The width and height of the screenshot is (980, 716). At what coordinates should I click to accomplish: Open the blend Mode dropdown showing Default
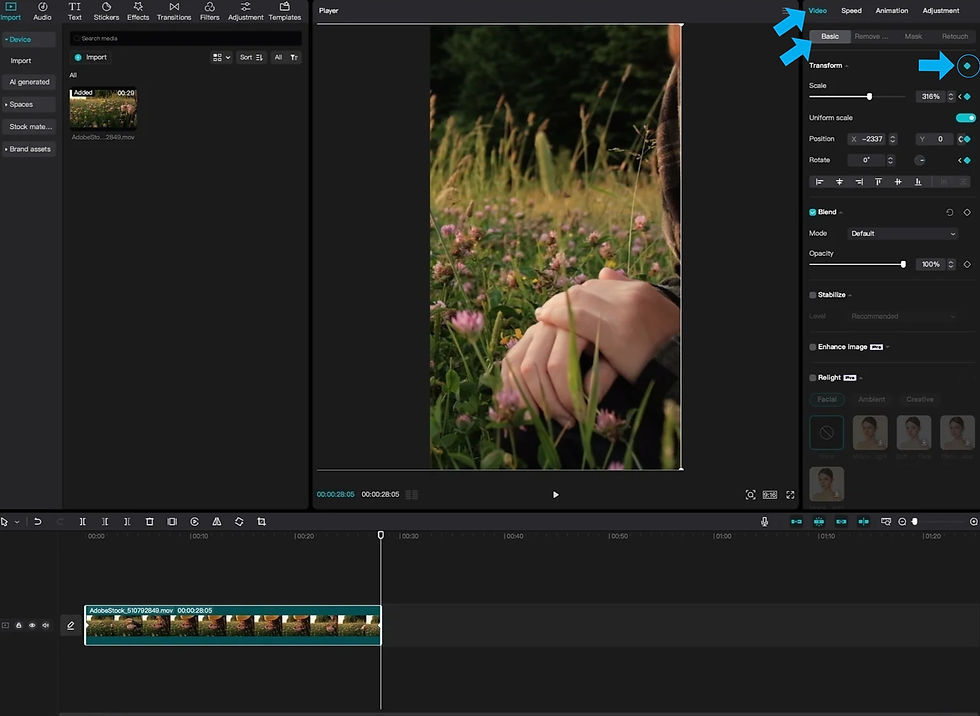point(902,233)
